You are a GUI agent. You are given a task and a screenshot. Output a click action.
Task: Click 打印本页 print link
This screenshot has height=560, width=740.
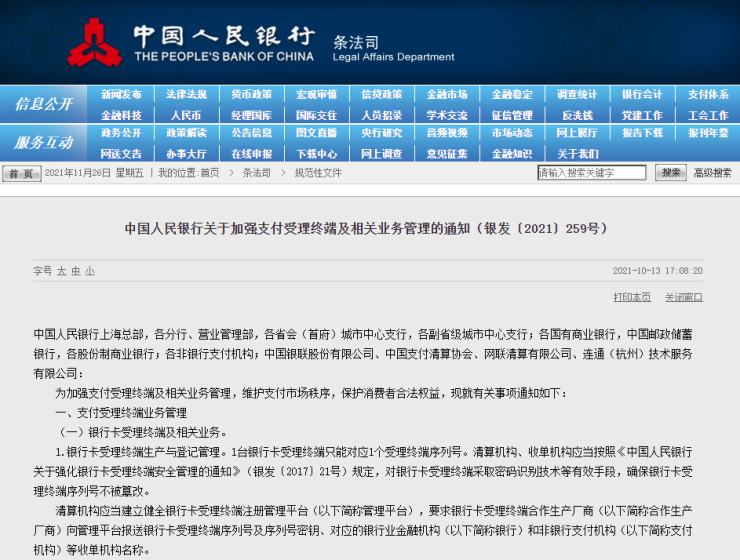pos(632,297)
